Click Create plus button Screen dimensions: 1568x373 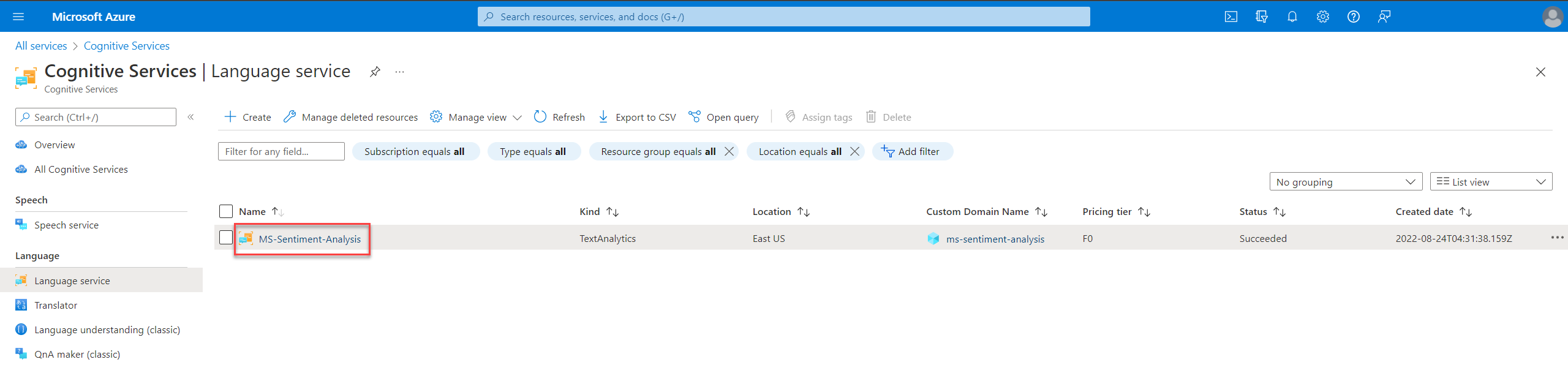click(247, 117)
